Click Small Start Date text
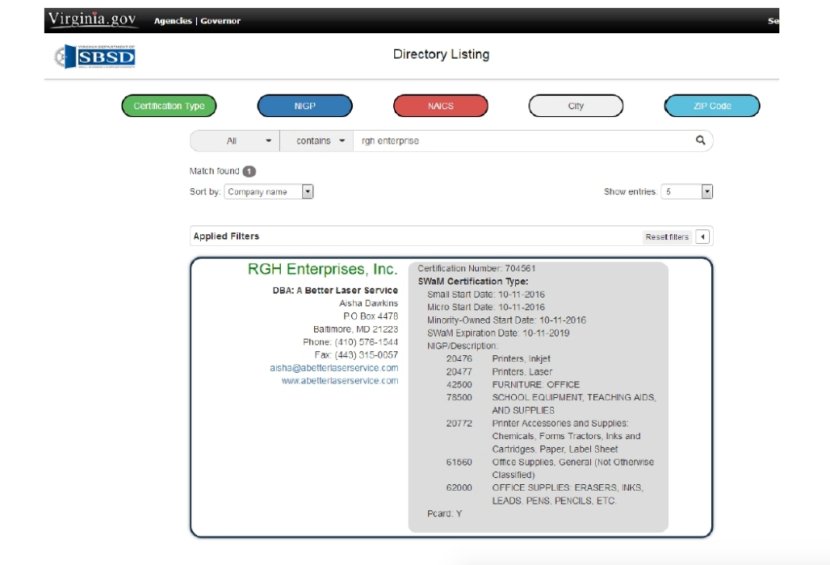The image size is (830, 565). point(486,294)
